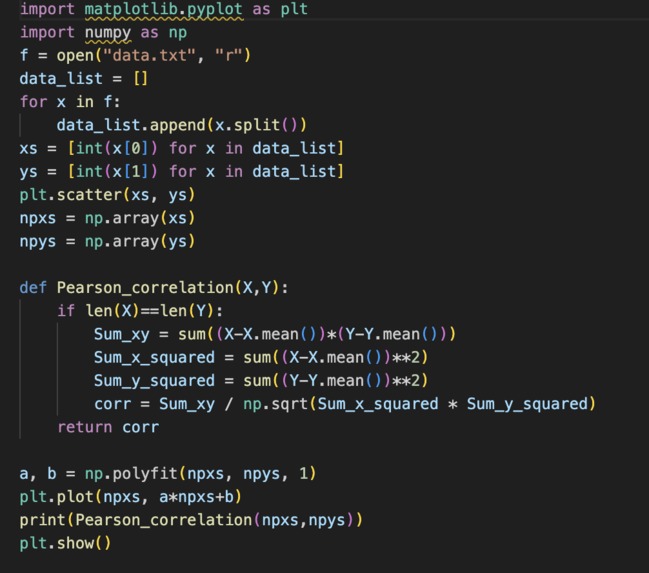The height and width of the screenshot is (573, 649).
Task: Click the 'data_list.append(x.split())' line
Action: point(182,125)
